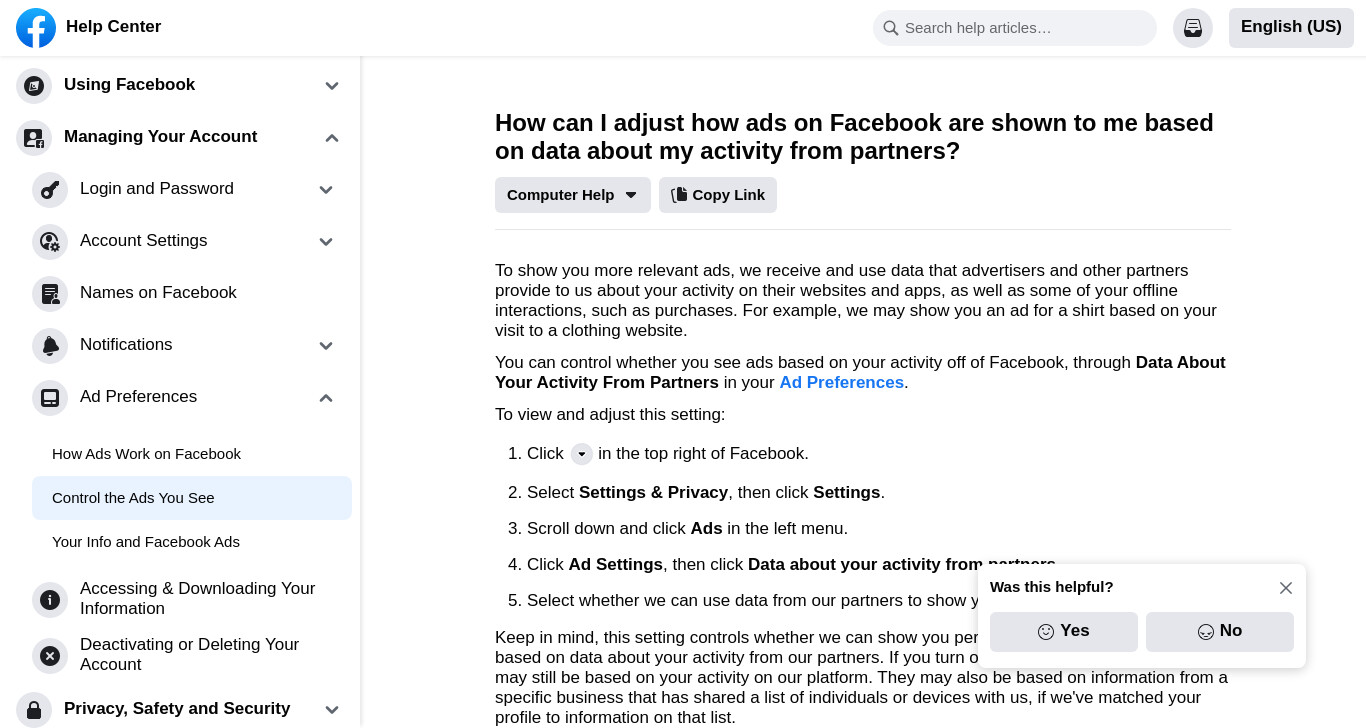Expand the Account Settings chevron
The image size is (1366, 728).
pos(326,242)
